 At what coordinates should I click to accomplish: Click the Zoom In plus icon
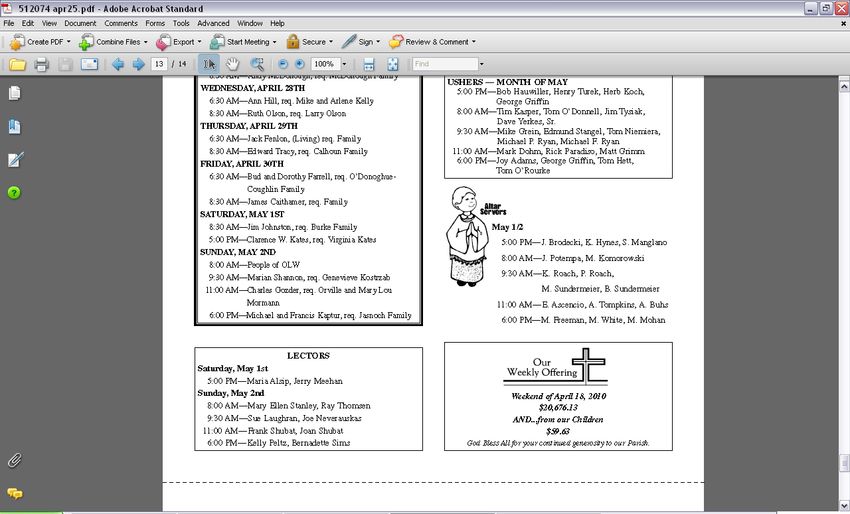coord(299,64)
